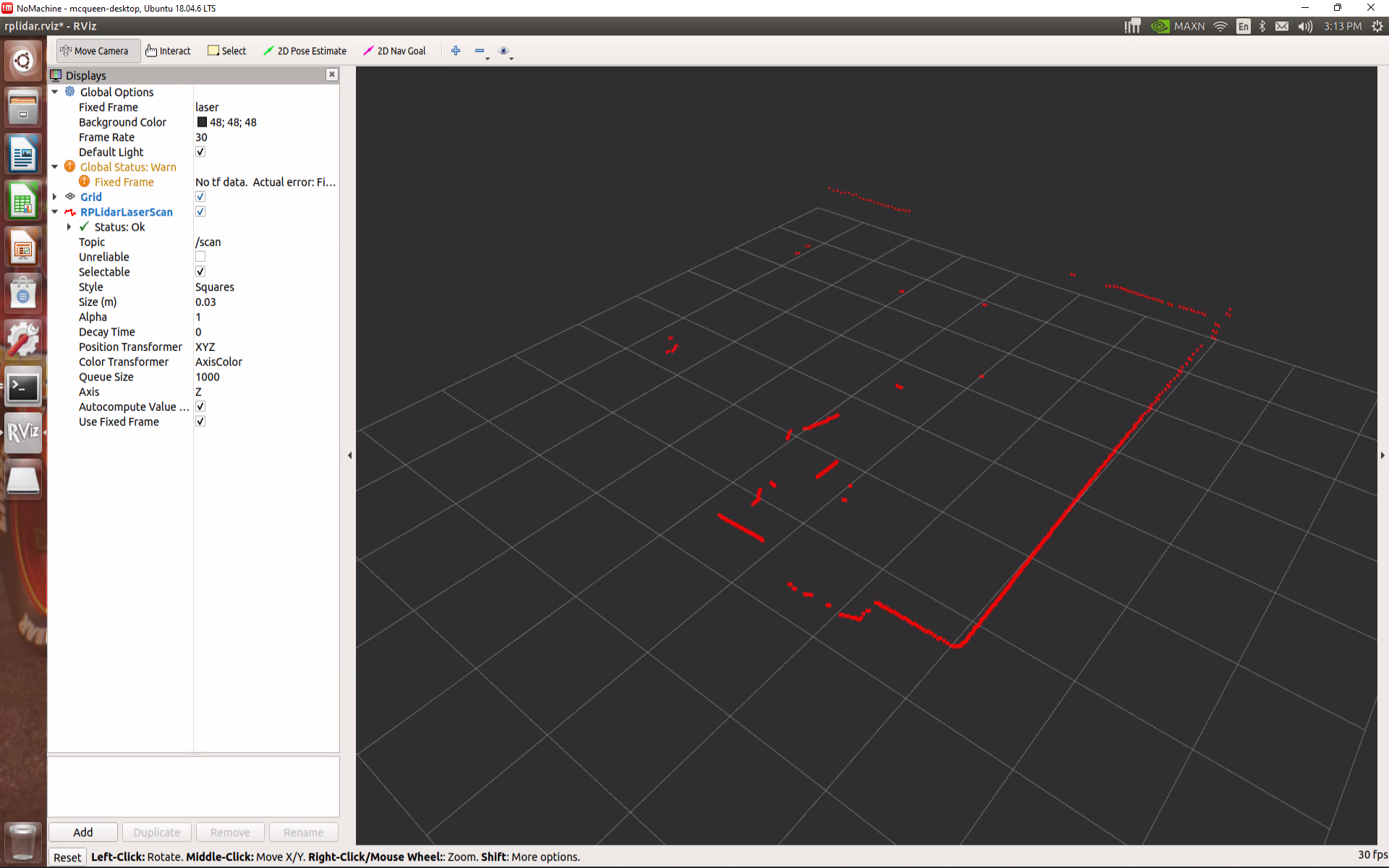Expand Status: Ok under RPLidarLaserScan

(x=69, y=226)
